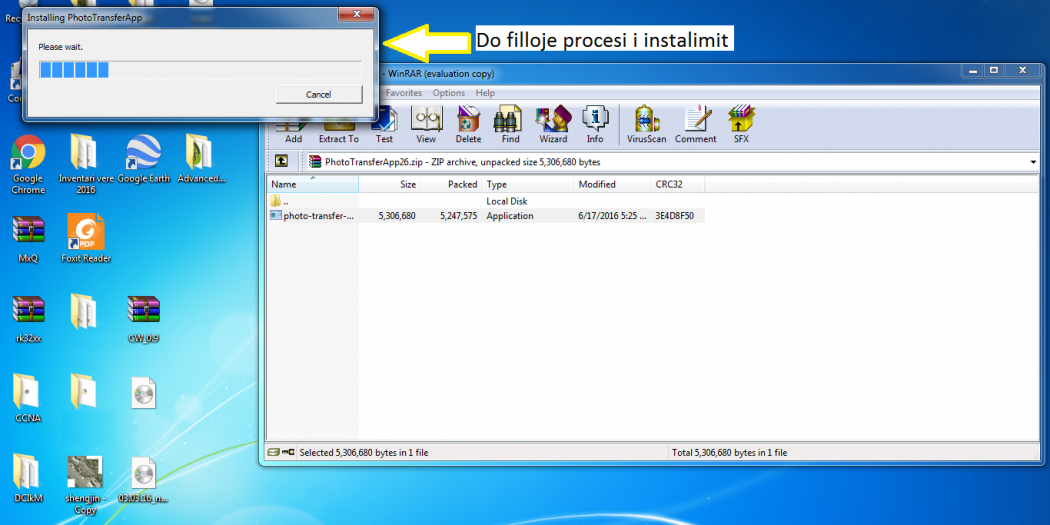Open the View toolbar icon in WinRAR
The width and height of the screenshot is (1050, 525).
[426, 124]
